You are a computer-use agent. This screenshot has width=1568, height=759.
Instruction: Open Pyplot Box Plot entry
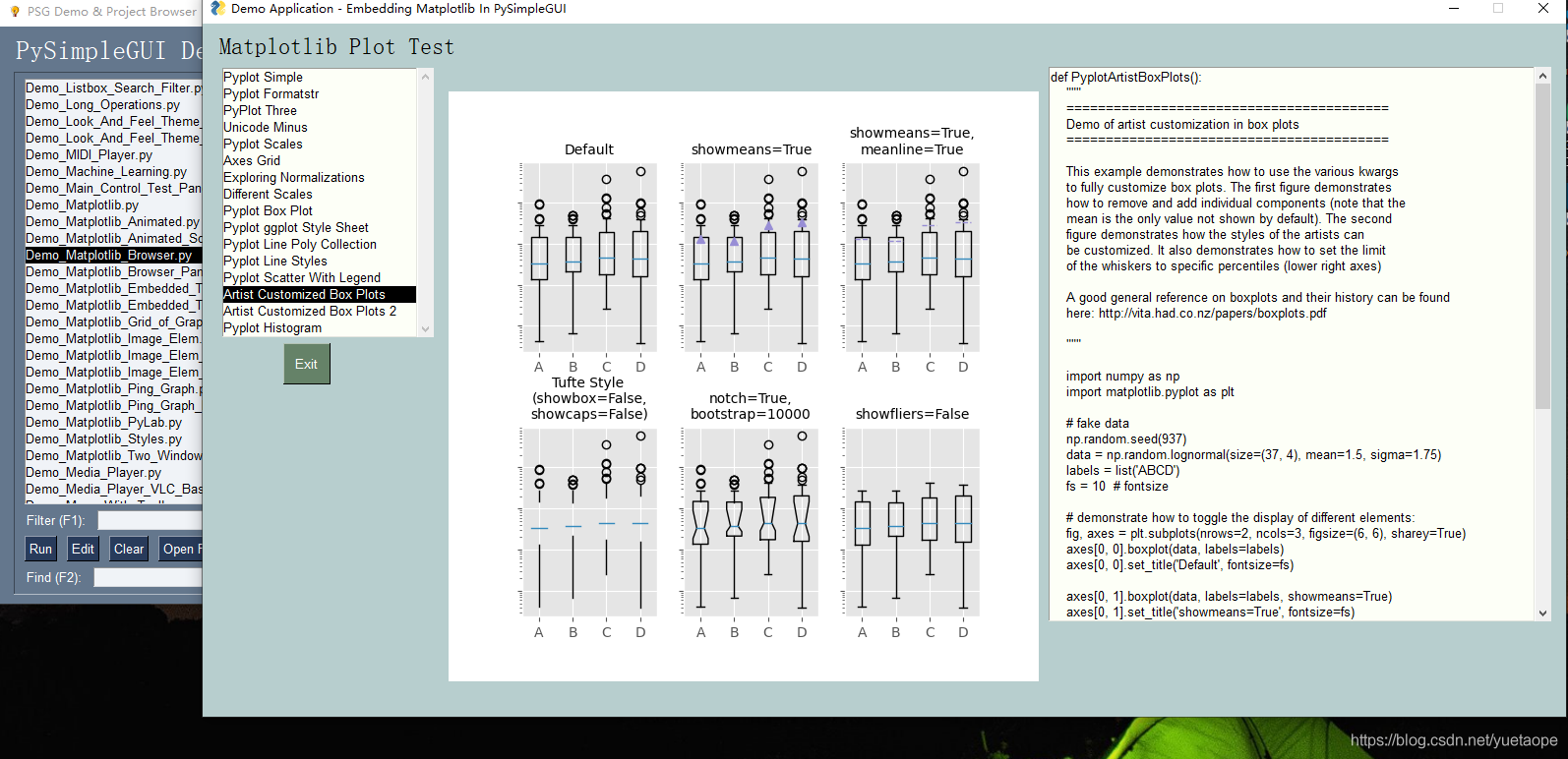pyautogui.click(x=320, y=210)
